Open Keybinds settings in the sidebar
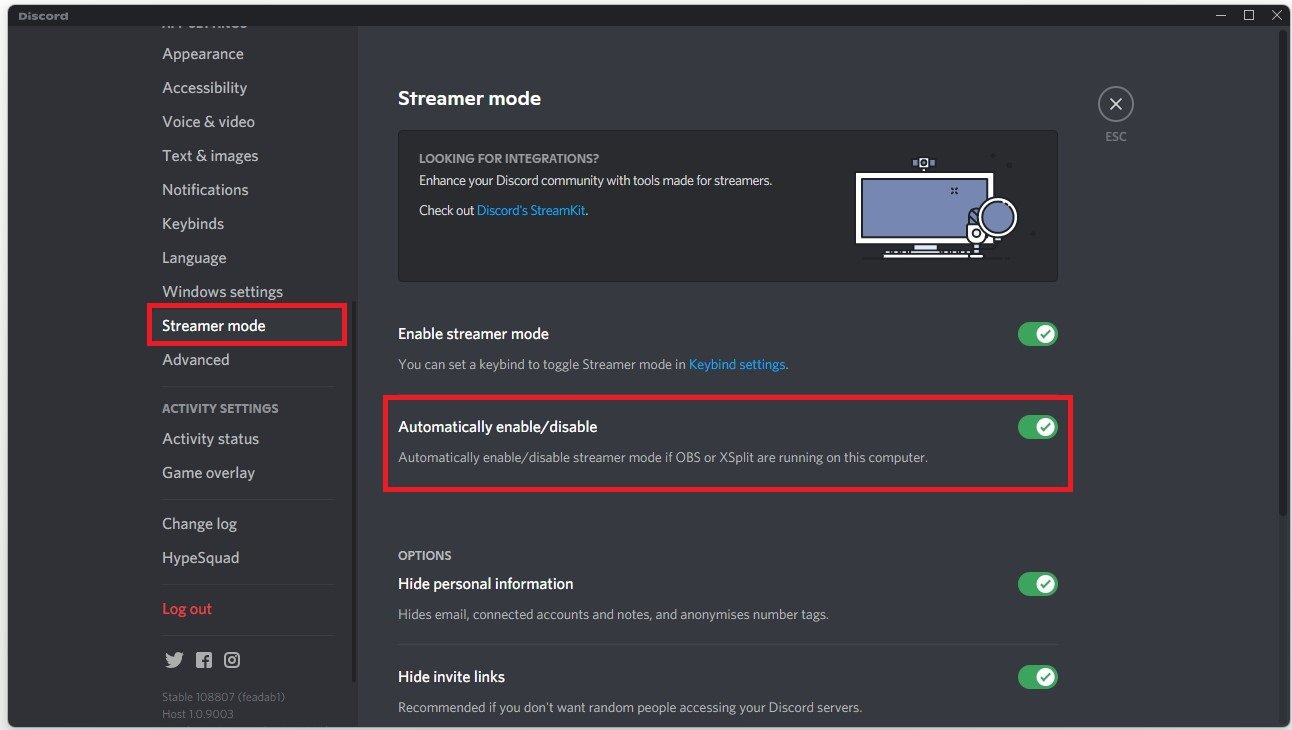Viewport: 1292px width, 730px height. click(x=193, y=223)
